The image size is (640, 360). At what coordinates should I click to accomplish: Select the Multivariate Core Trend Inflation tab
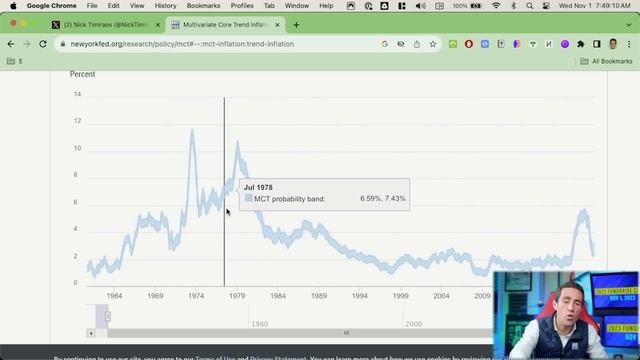pyautogui.click(x=225, y=25)
